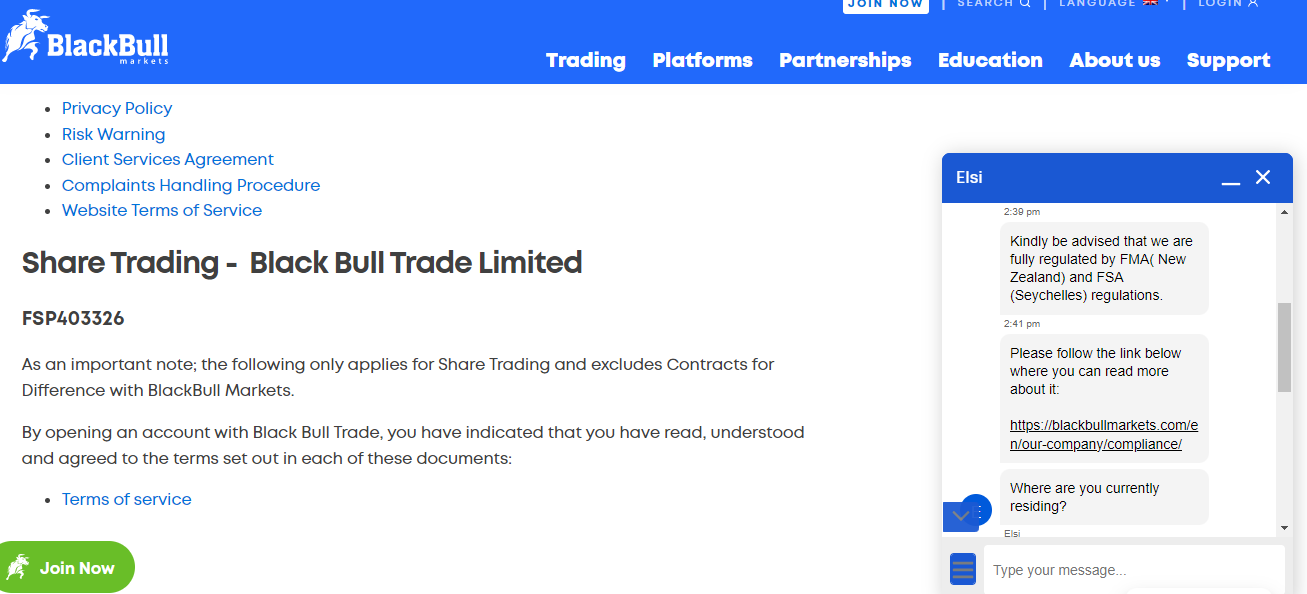
Task: Open the Complaints Handling Procedure link
Action: [x=191, y=185]
